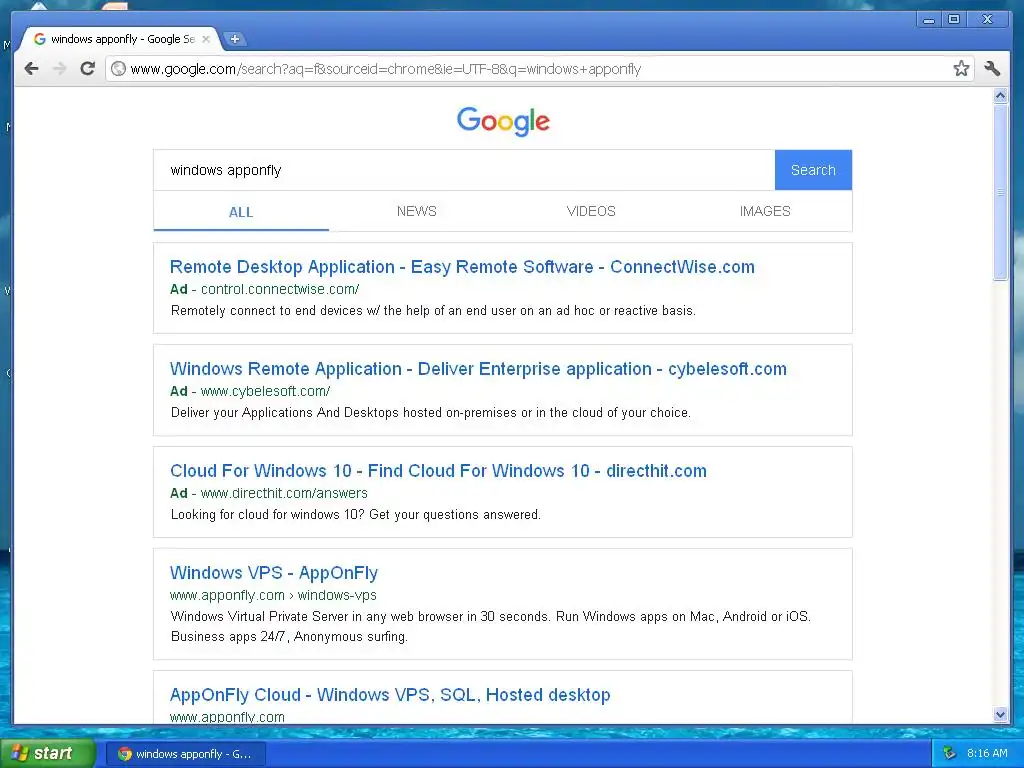Viewport: 1024px width, 768px height.
Task: Click the Remotely connect to end devices description
Action: 433,311
